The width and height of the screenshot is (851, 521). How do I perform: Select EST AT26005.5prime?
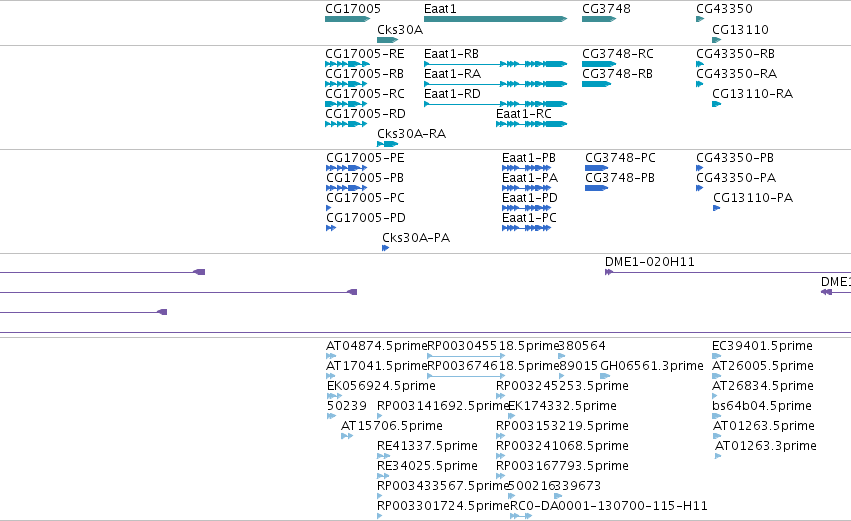coord(763,366)
